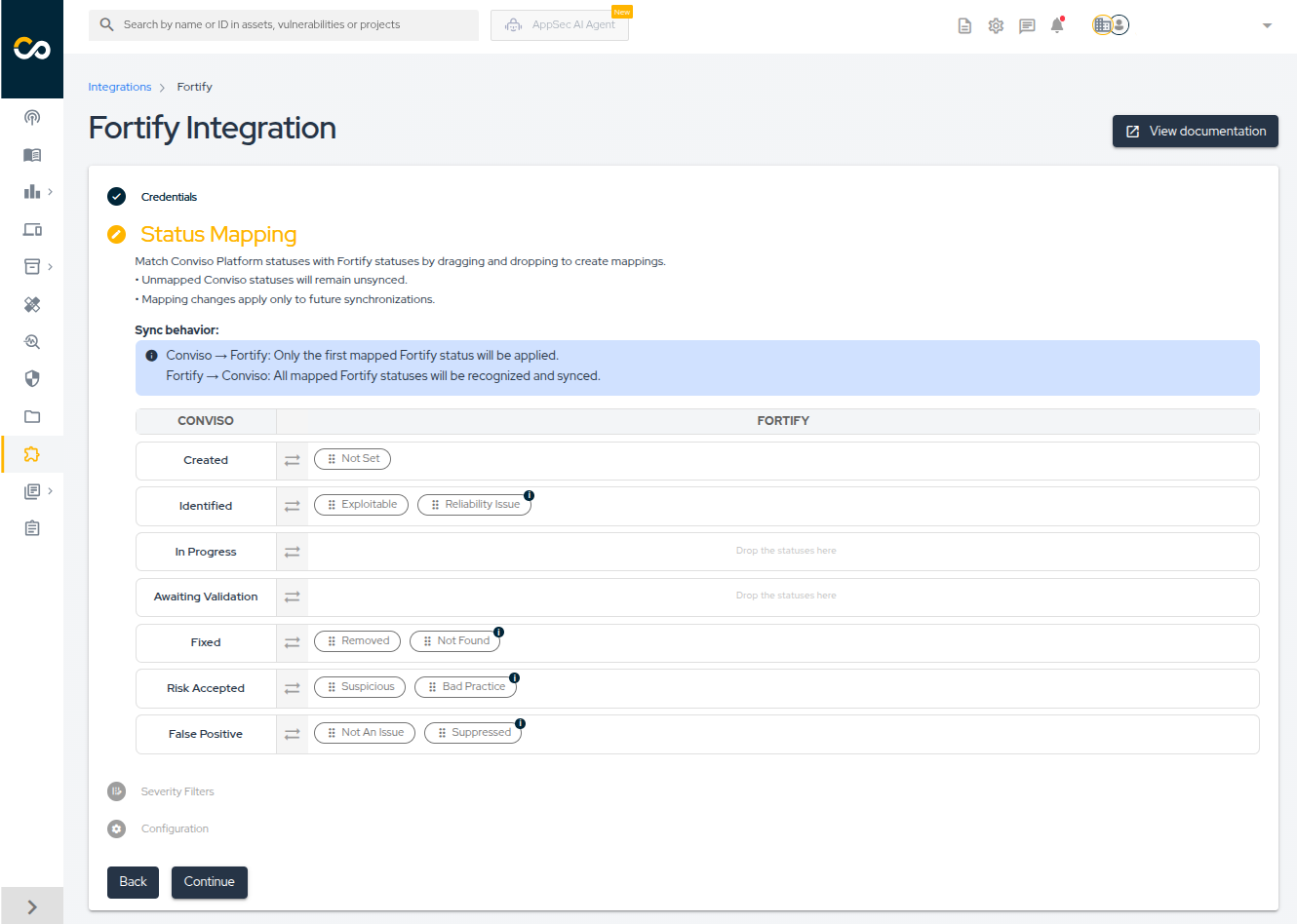Click the info badge on Suppressed chip

[520, 723]
